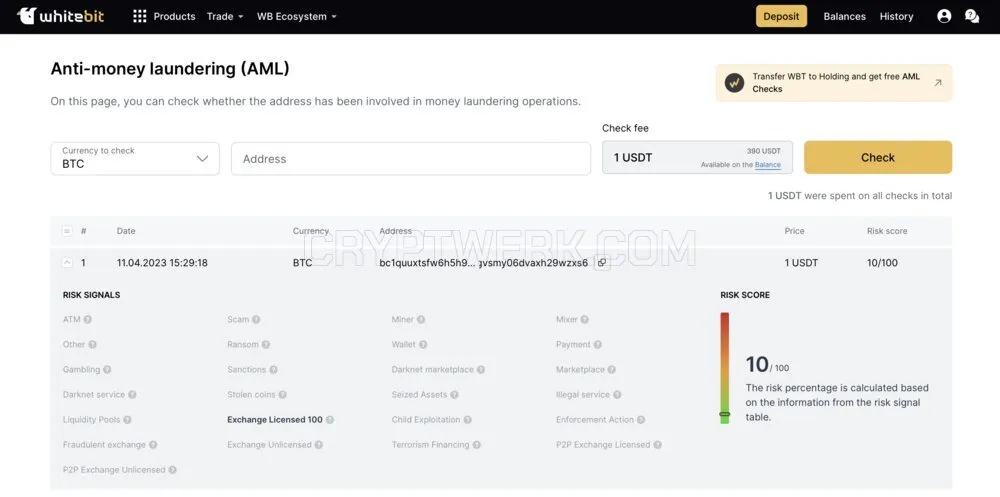The height and width of the screenshot is (497, 1000).
Task: Click help icon next to Sanctions
Action: pyautogui.click(x=273, y=369)
